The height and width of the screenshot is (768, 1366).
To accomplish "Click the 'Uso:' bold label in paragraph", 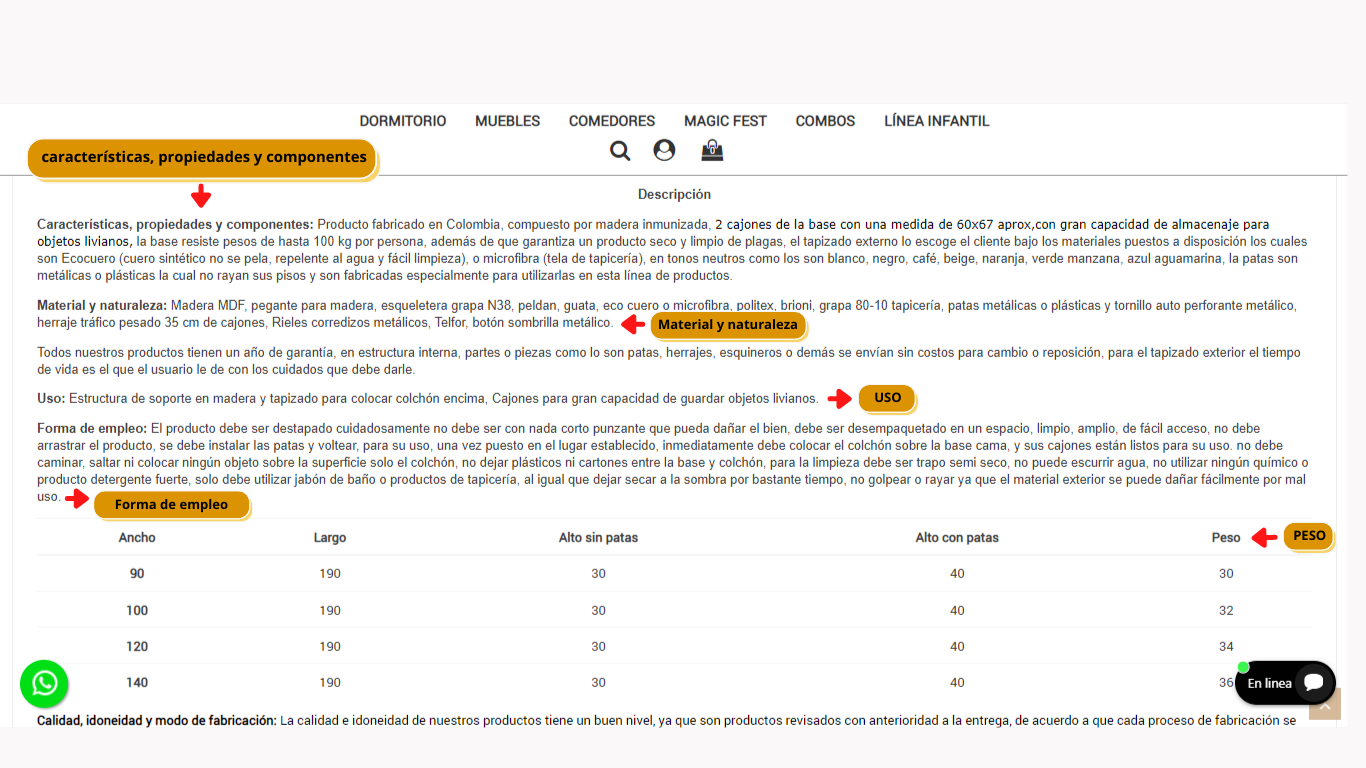I will (51, 398).
